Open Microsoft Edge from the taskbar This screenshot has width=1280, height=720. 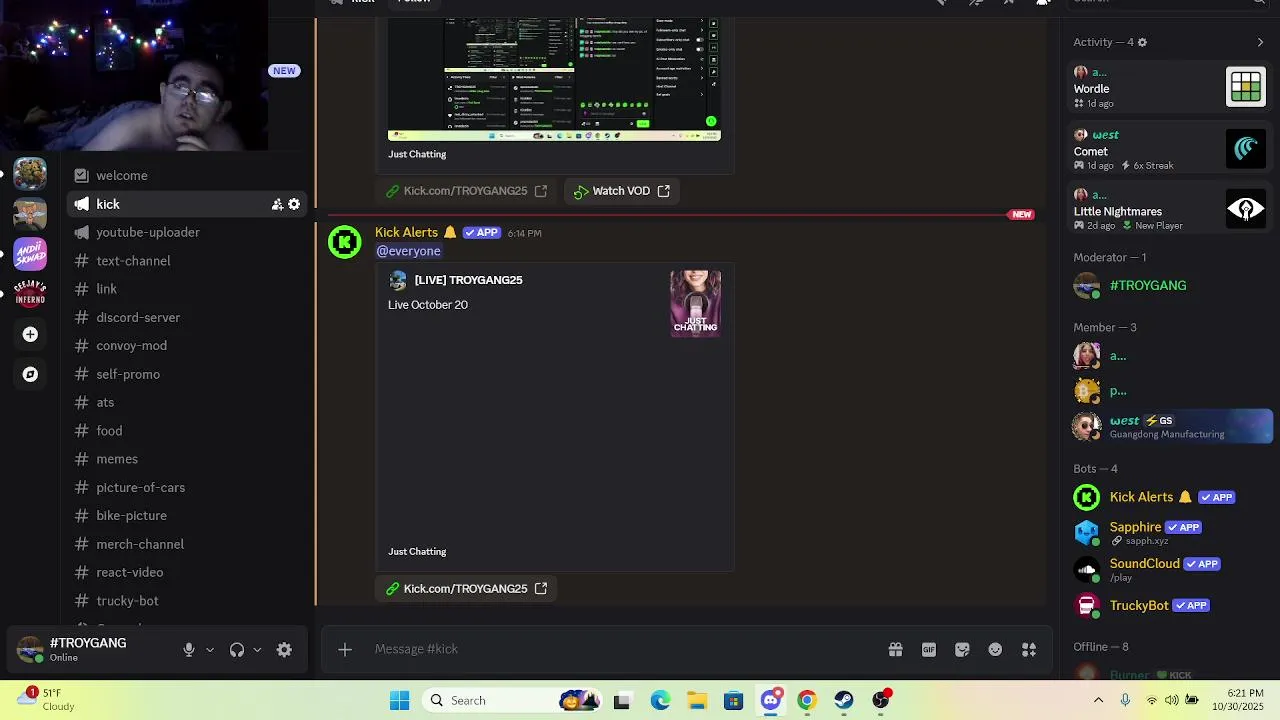click(x=660, y=700)
